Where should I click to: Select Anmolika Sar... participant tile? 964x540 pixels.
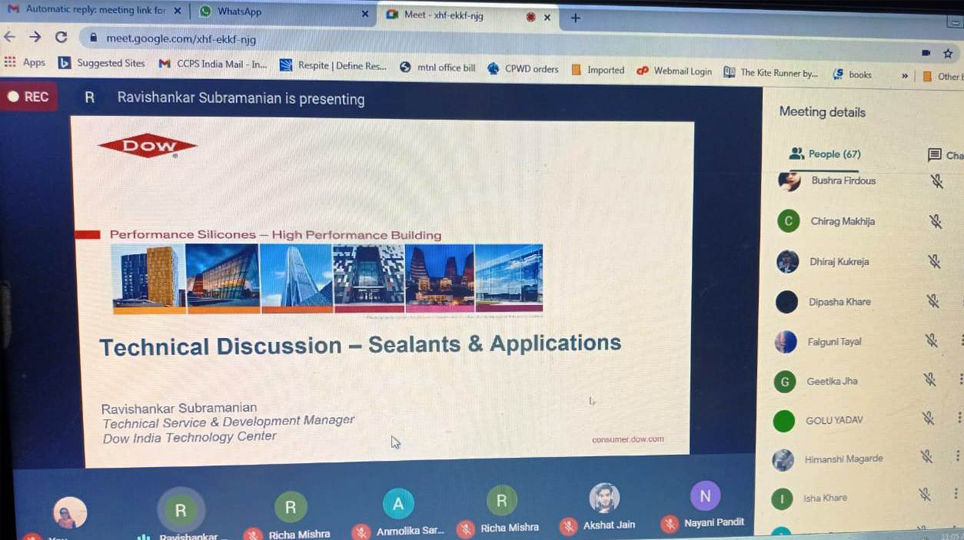[x=398, y=513]
